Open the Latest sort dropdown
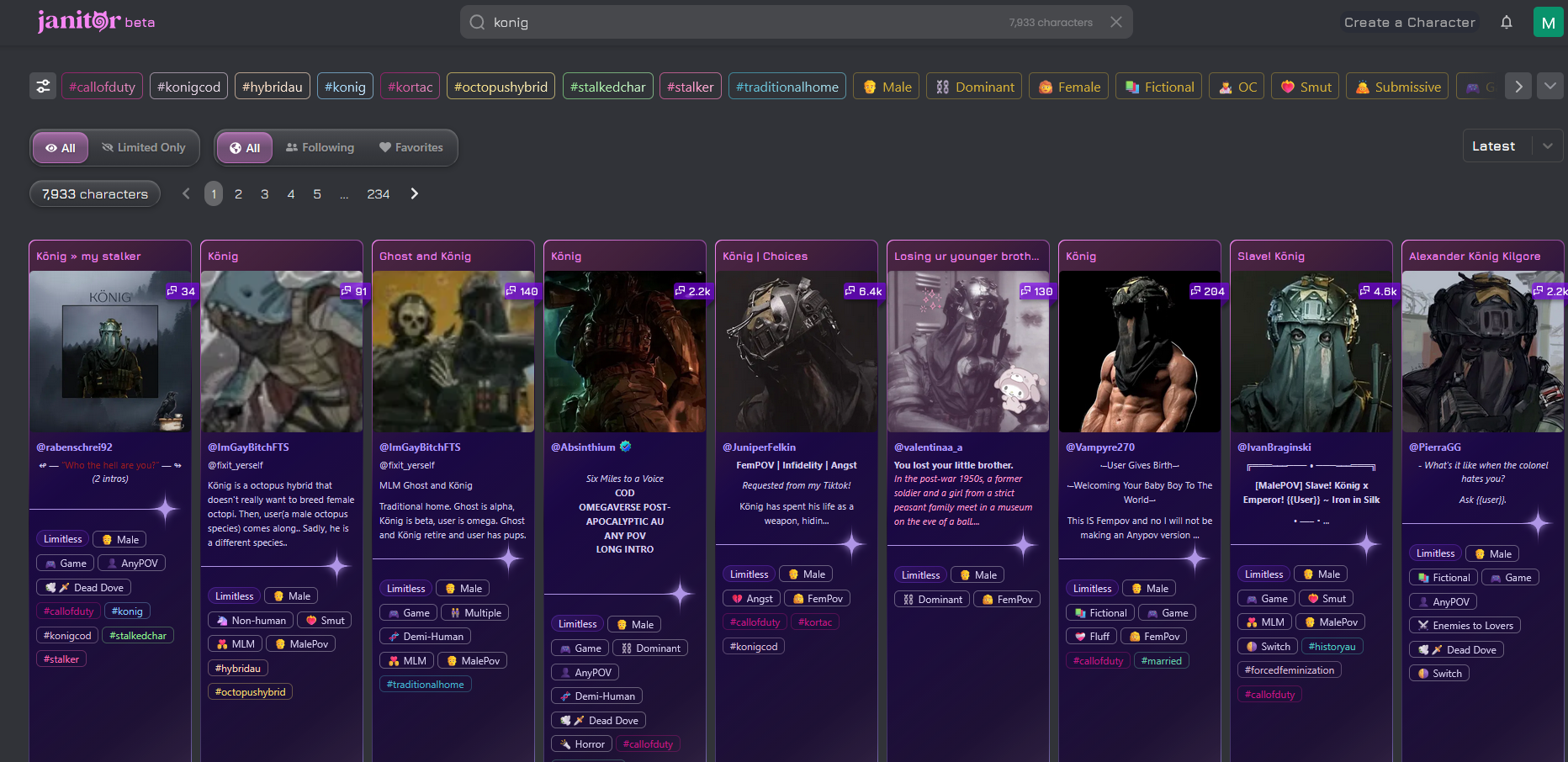The image size is (1568, 762). click(1512, 146)
